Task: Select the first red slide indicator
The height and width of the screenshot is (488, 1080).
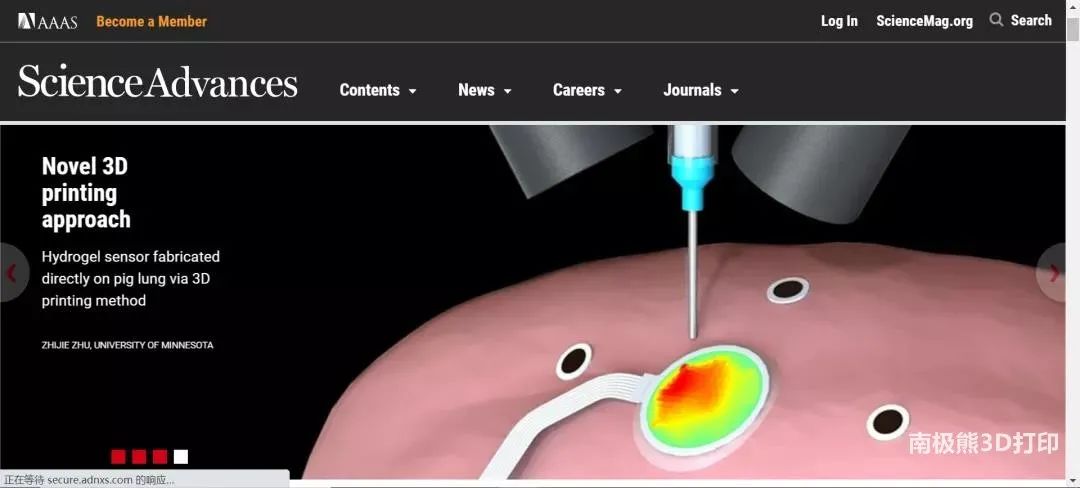Action: [x=118, y=457]
